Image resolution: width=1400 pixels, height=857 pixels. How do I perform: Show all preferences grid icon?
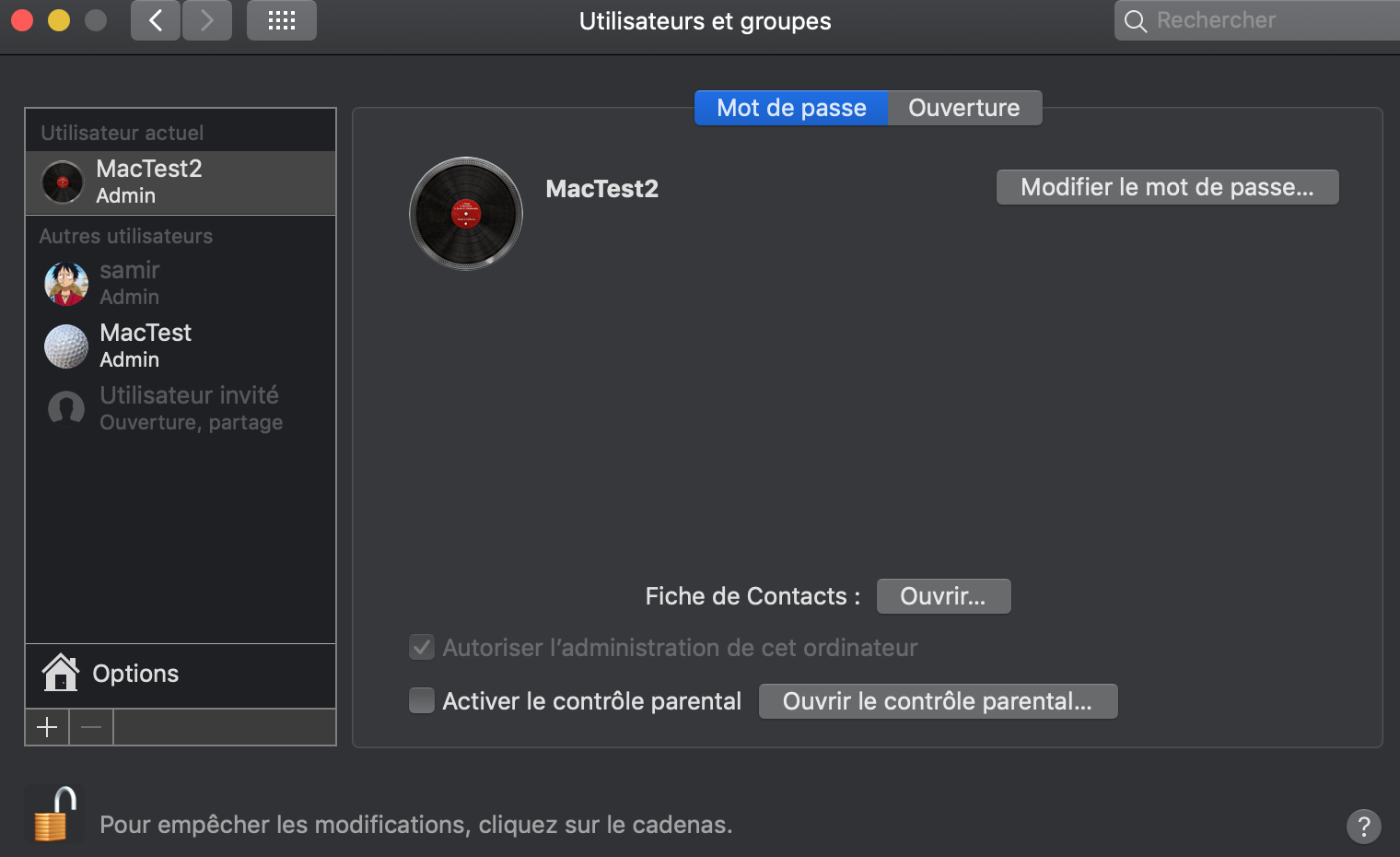pyautogui.click(x=282, y=20)
